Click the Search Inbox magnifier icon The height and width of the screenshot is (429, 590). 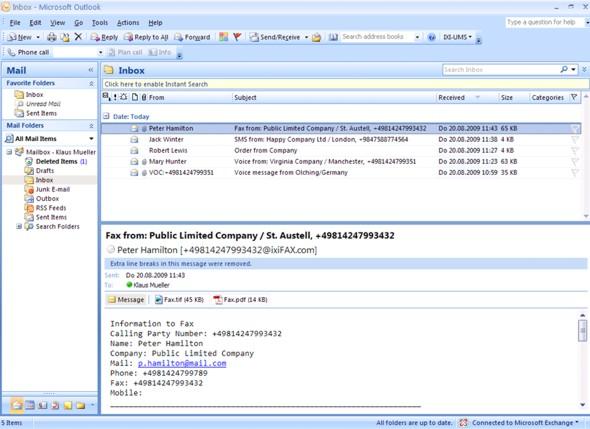[x=564, y=69]
